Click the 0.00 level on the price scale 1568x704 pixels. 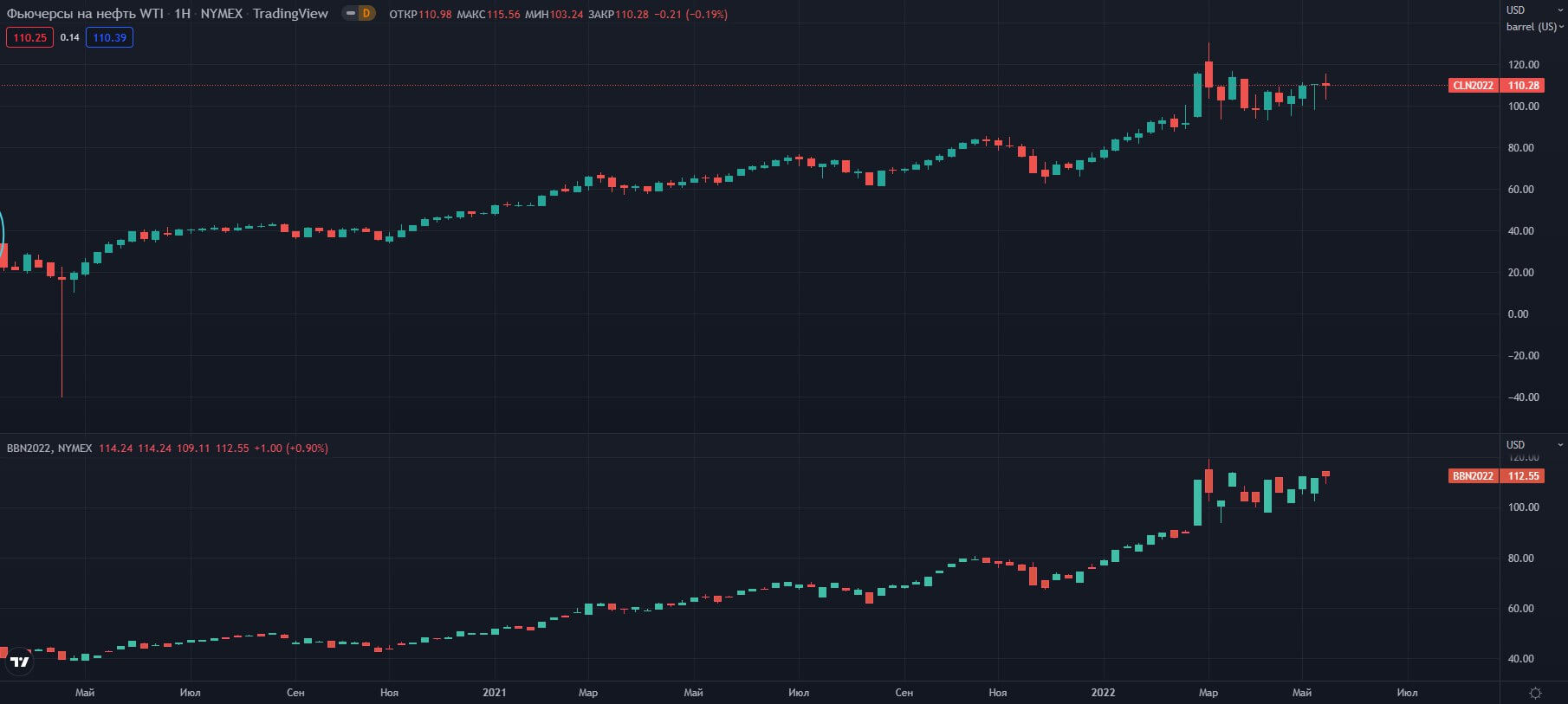(1519, 314)
